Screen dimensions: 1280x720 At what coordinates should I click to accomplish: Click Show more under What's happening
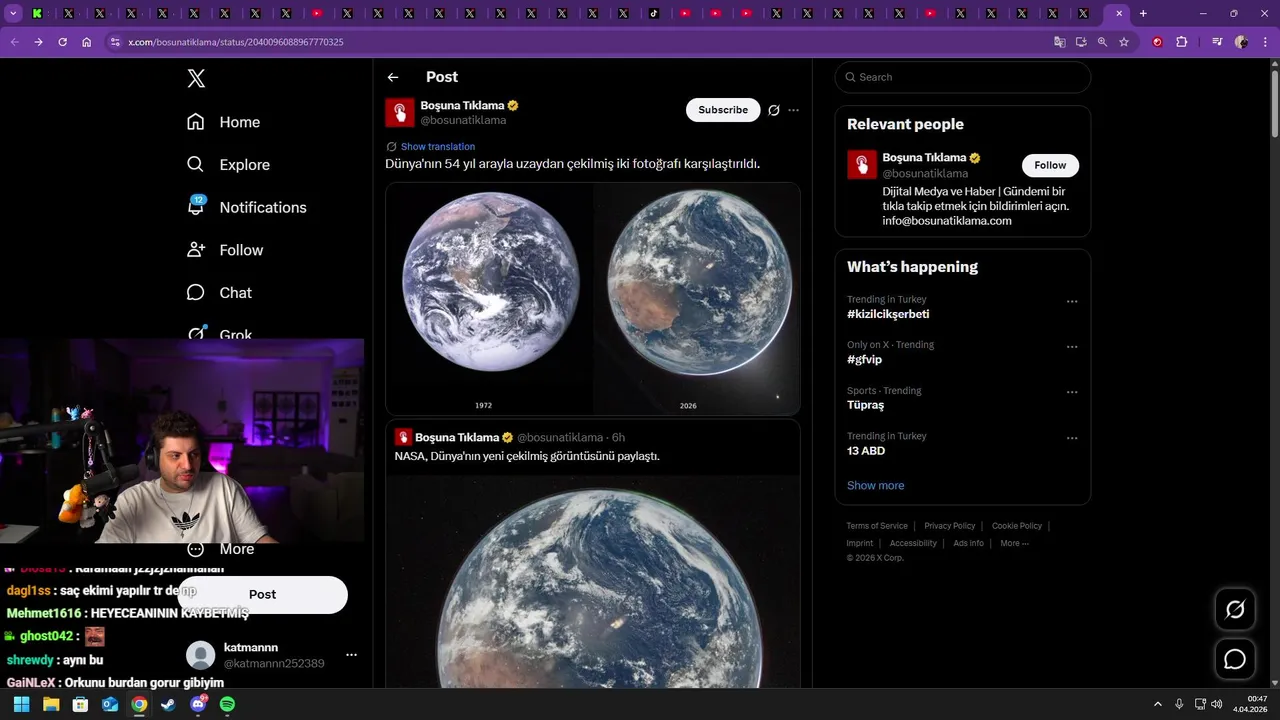875,485
